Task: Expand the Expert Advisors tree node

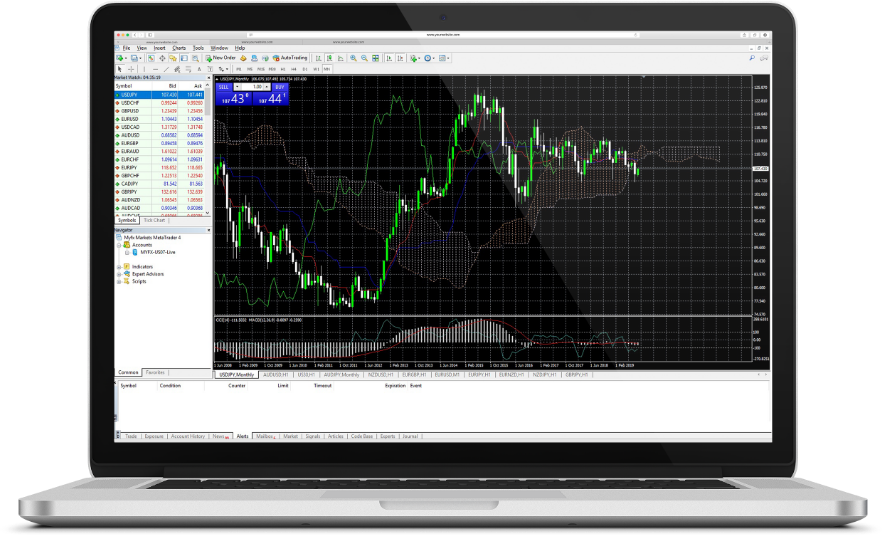Action: [119, 274]
